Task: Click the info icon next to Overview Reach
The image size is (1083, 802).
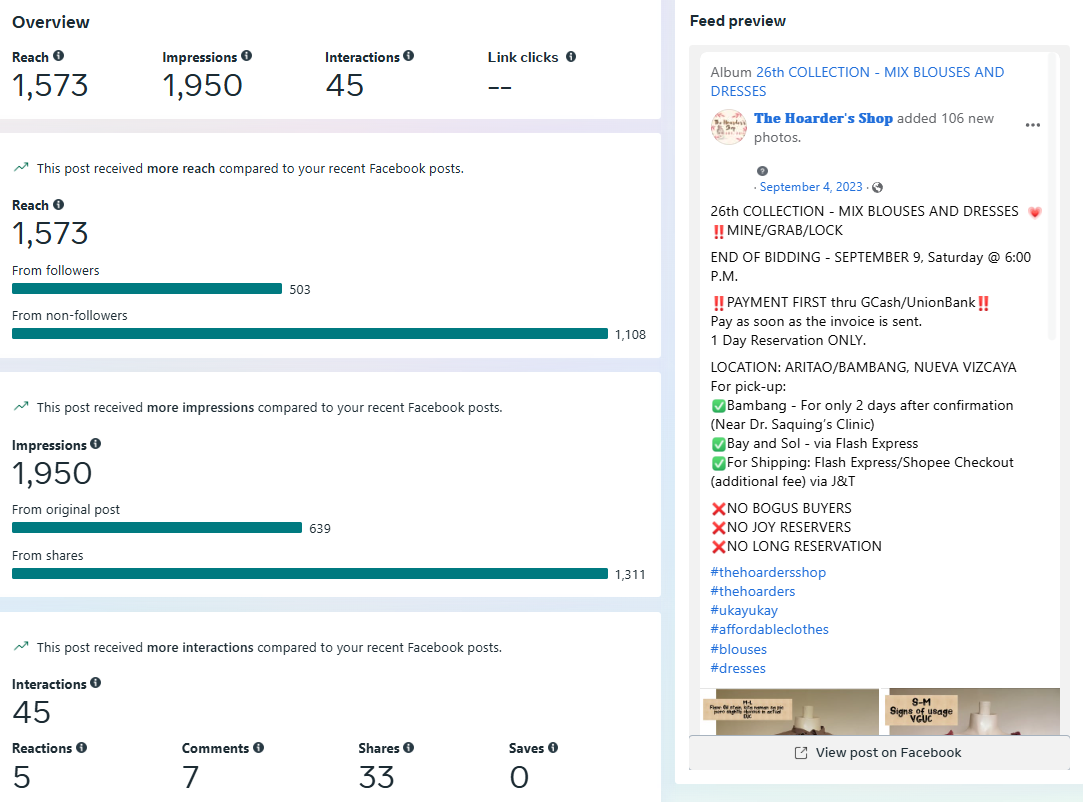Action: coord(58,57)
